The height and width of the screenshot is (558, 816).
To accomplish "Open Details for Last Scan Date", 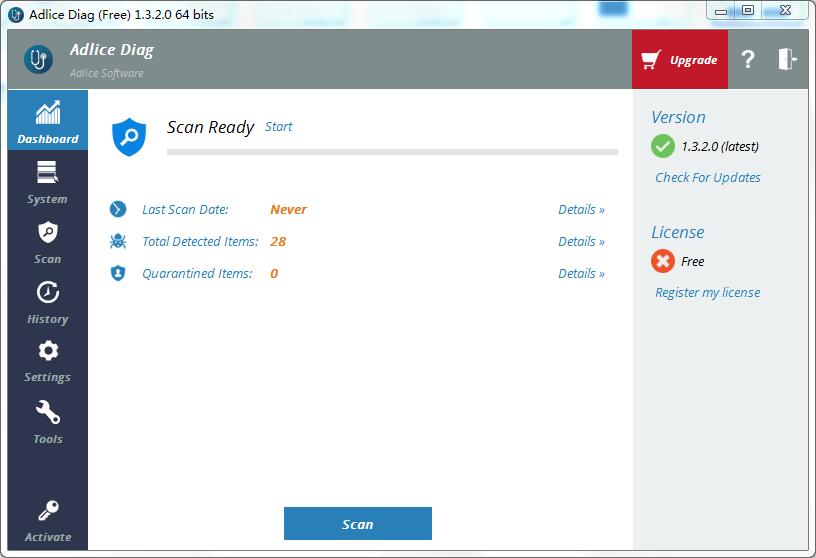I will click(581, 209).
